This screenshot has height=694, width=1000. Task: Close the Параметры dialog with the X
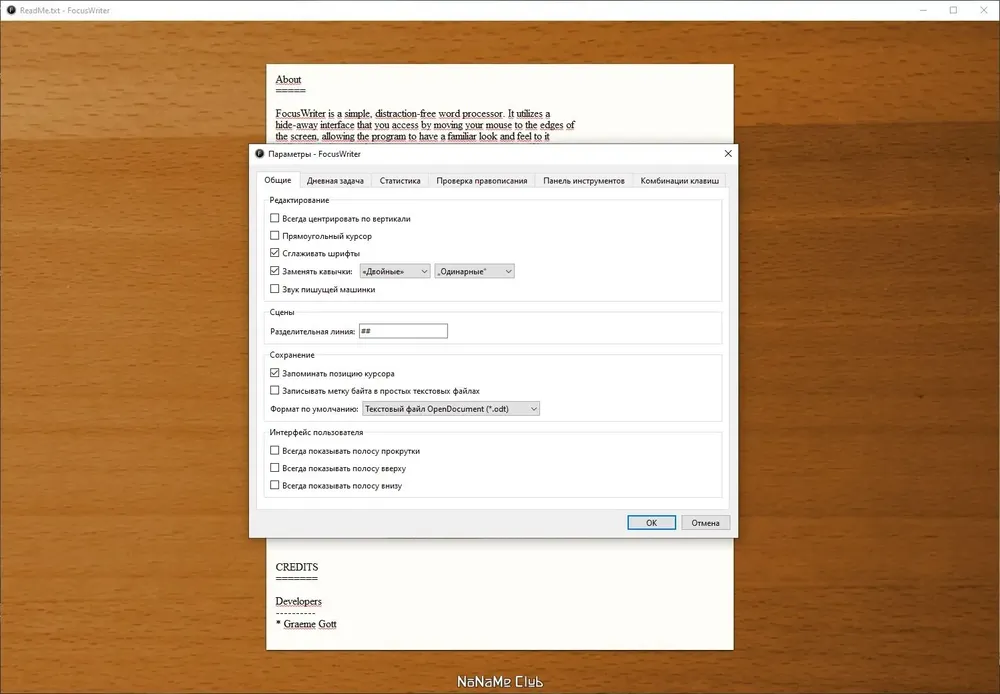(727, 154)
